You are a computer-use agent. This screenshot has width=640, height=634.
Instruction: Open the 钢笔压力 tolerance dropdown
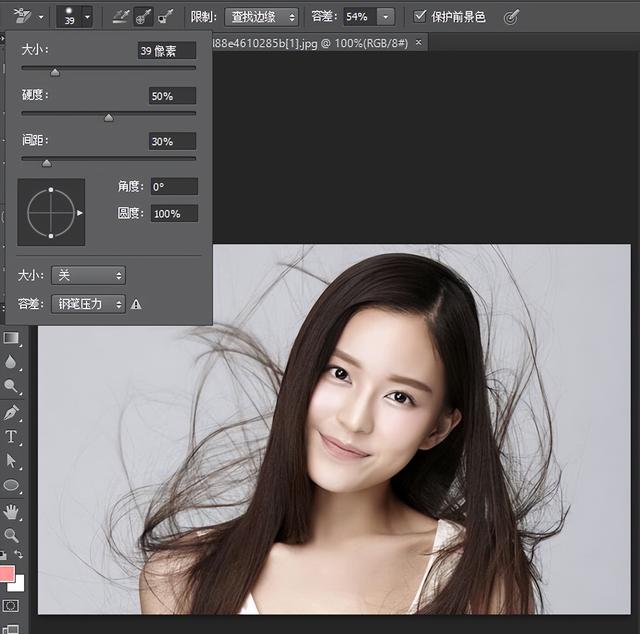[88, 304]
